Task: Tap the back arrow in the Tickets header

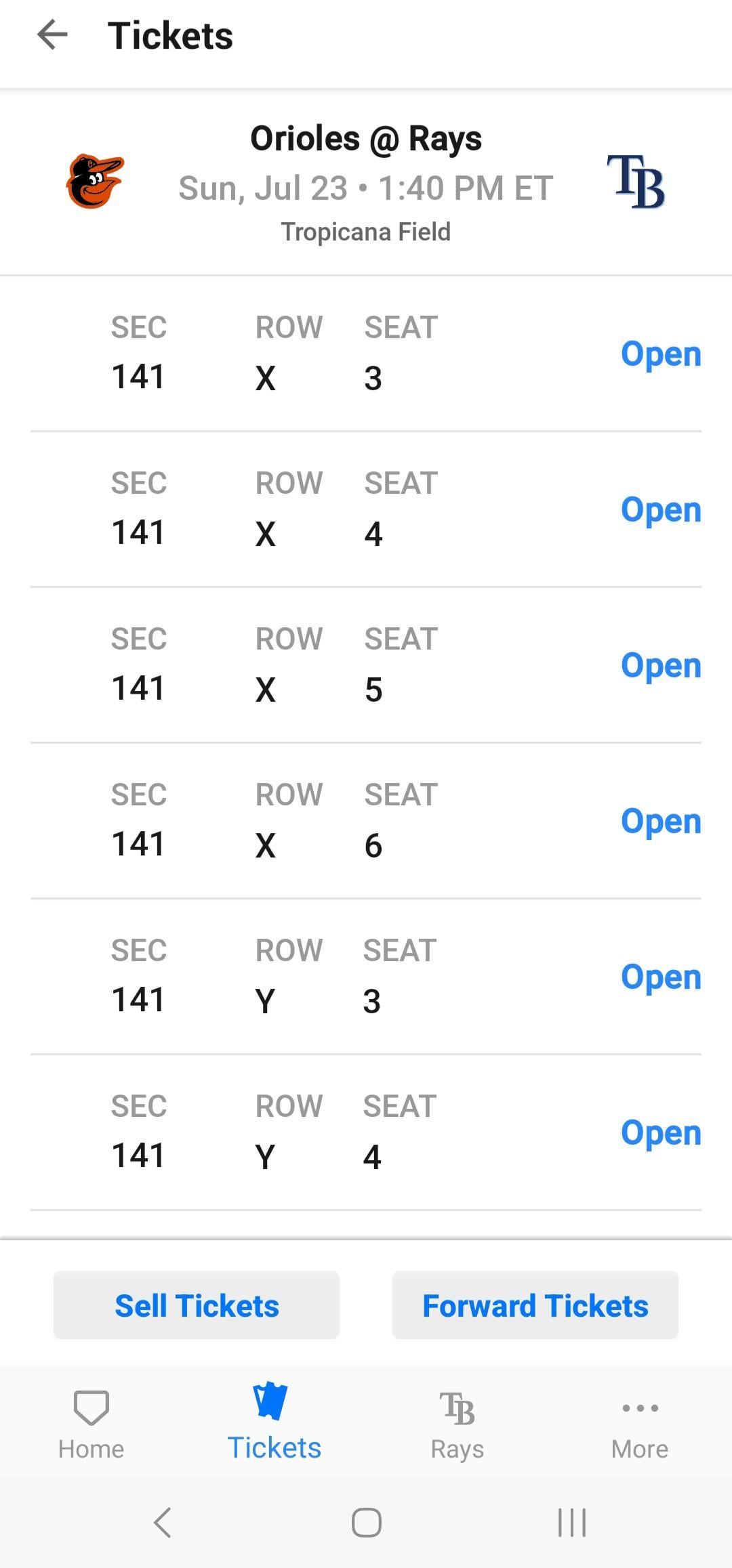Action: click(x=52, y=35)
